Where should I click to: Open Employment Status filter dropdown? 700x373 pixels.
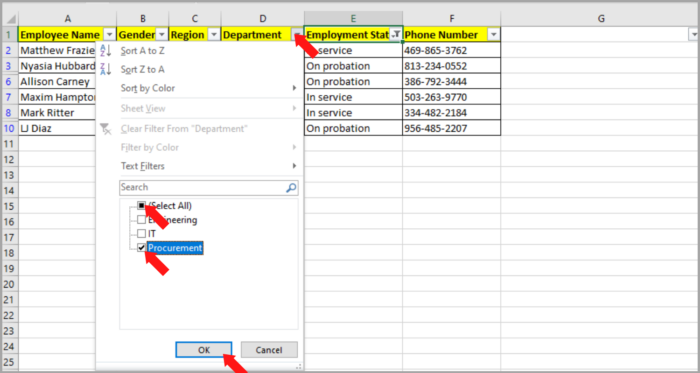click(396, 35)
